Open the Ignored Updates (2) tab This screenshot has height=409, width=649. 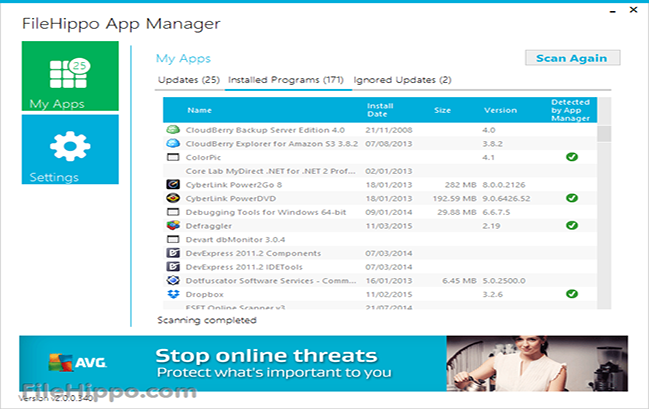[x=402, y=80]
